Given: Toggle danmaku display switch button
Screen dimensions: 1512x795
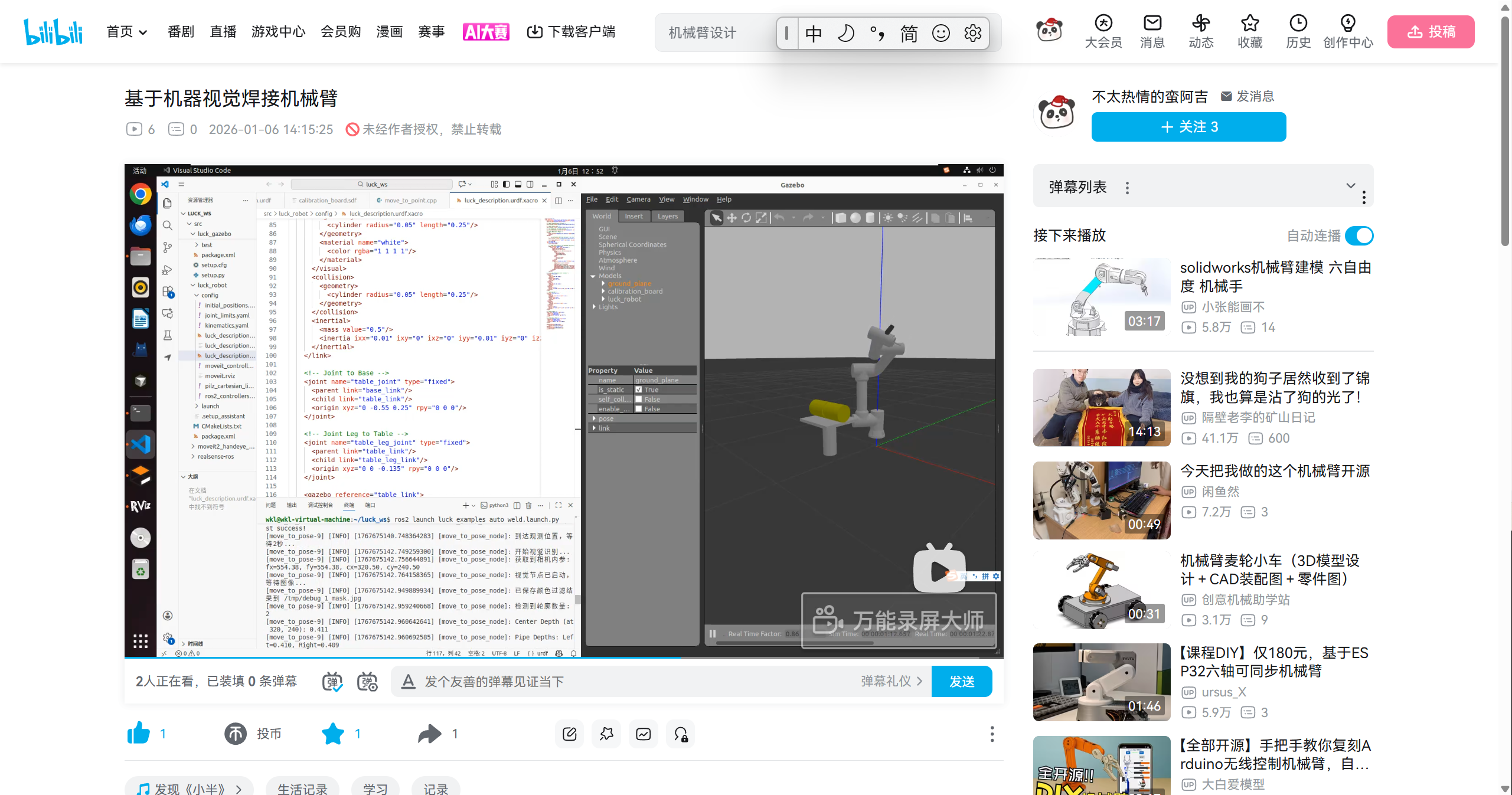Looking at the screenshot, I should click(332, 682).
